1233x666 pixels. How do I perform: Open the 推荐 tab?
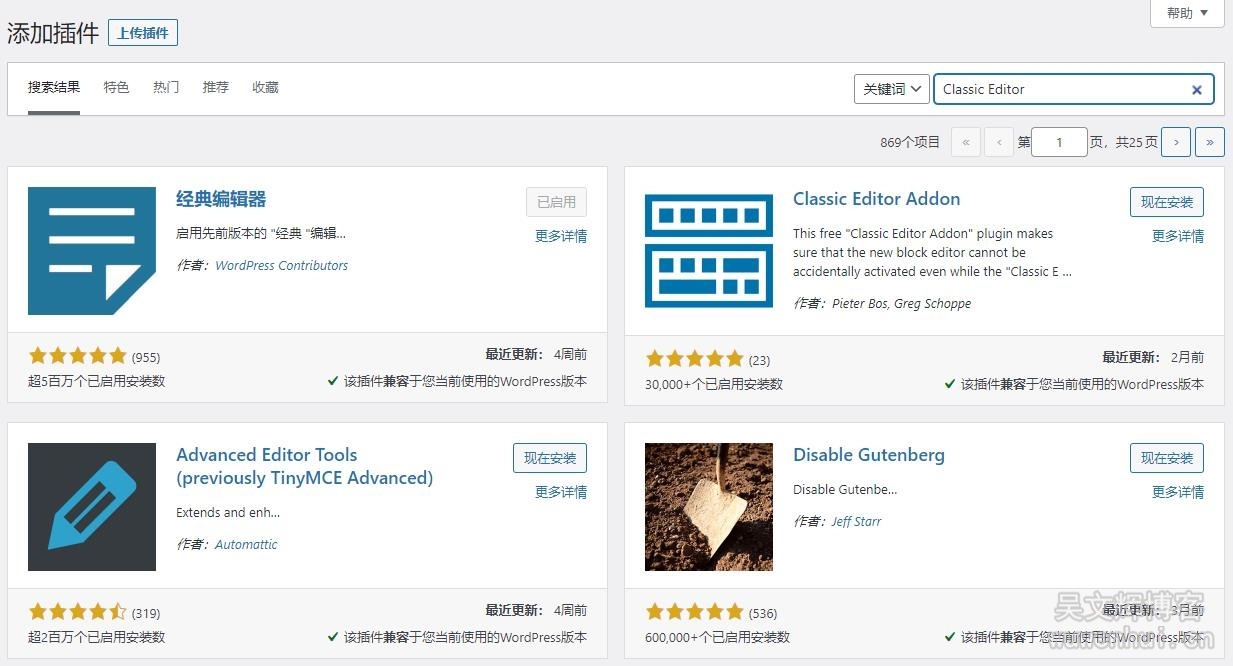pos(215,87)
